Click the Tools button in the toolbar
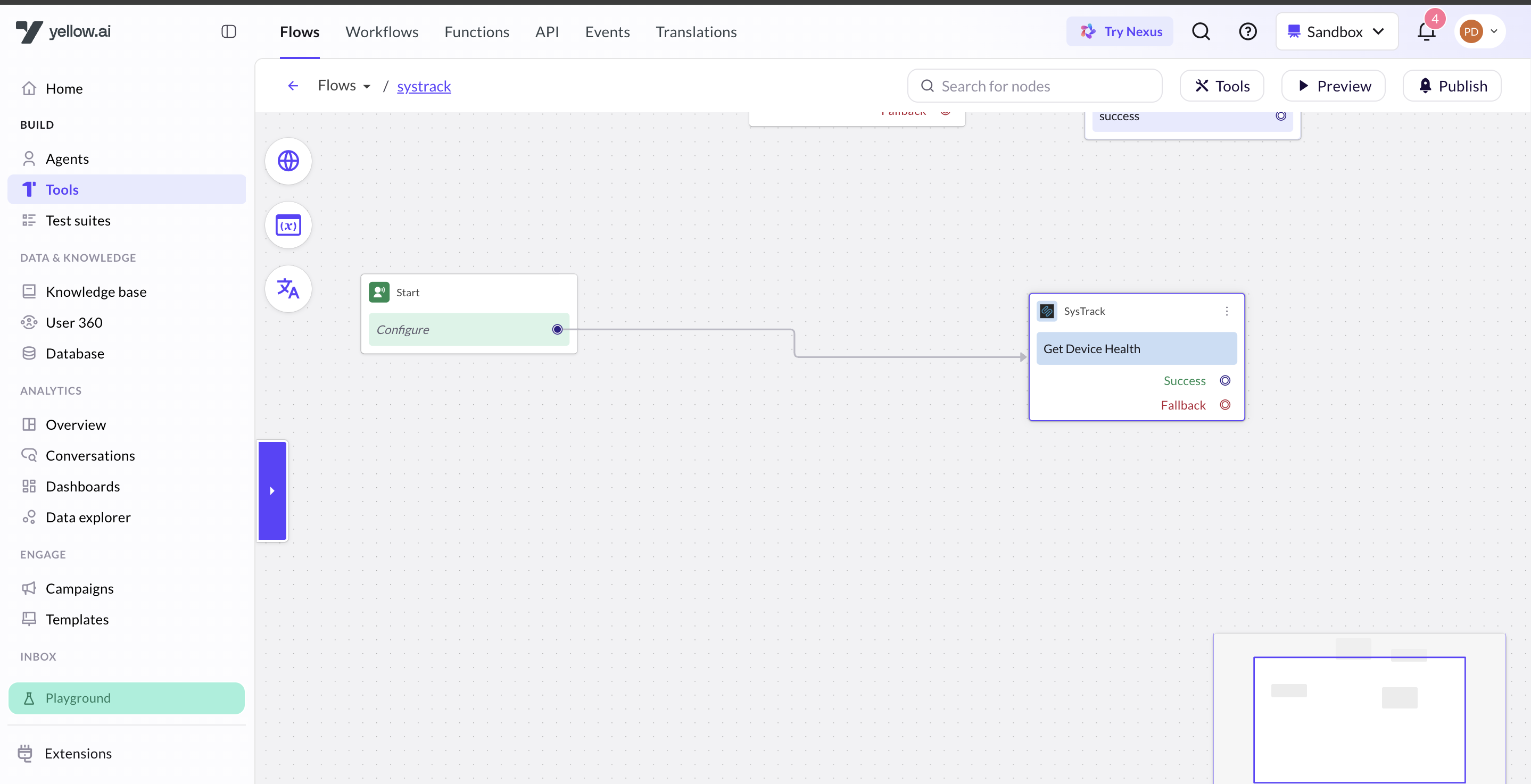The image size is (1531, 784). click(1222, 86)
